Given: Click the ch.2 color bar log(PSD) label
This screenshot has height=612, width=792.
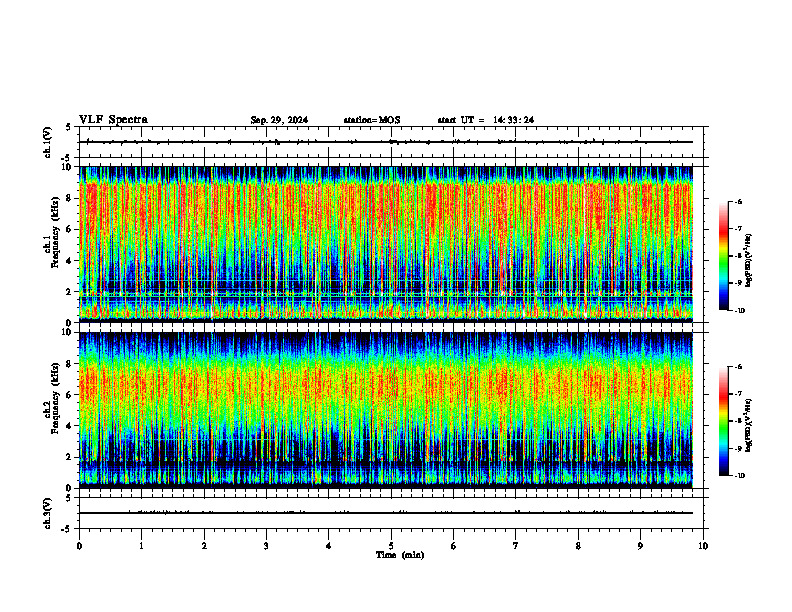Looking at the screenshot, I should 749,425.
